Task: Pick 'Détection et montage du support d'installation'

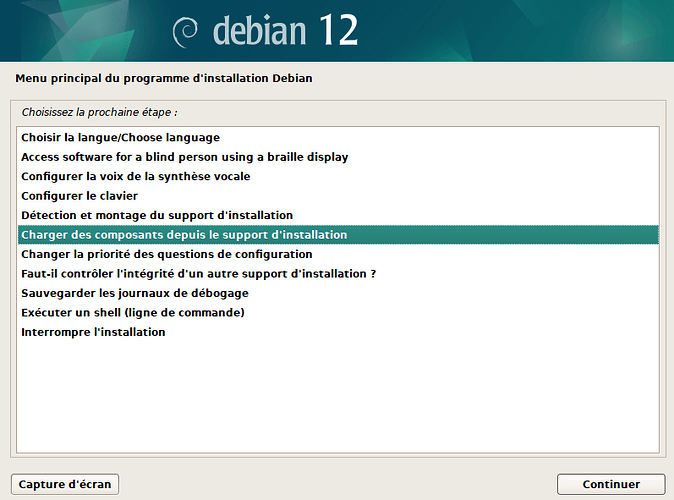Action: 338,215
